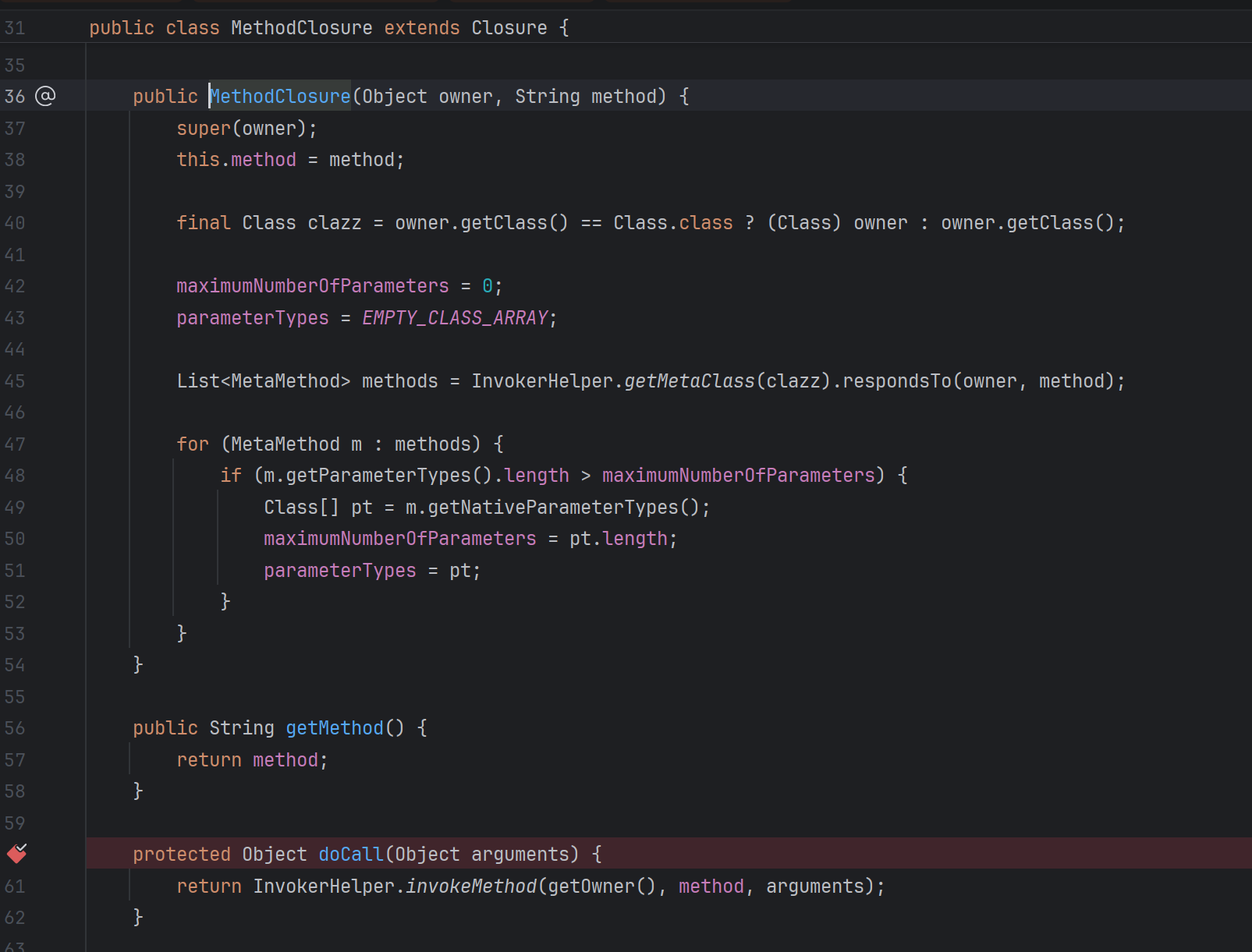Click the getMethod method name

click(x=335, y=728)
